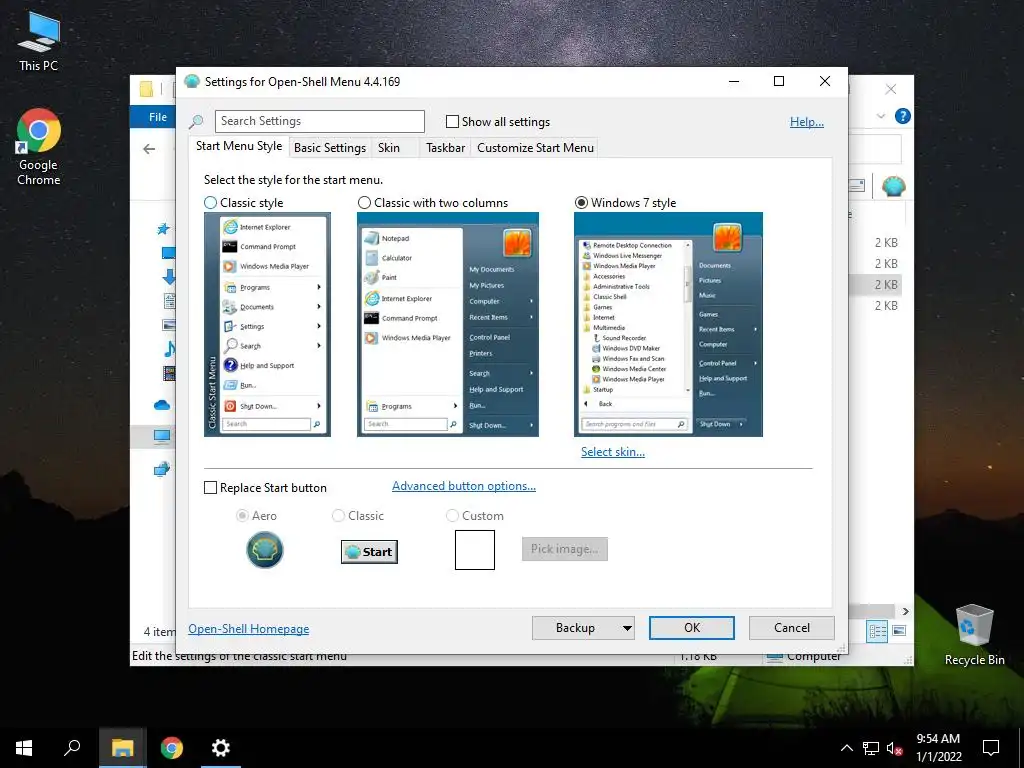Expand Explorer ribbon chevron

[881, 116]
